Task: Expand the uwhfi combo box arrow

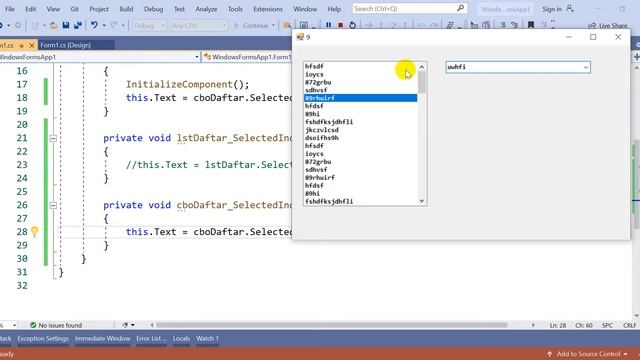Action: point(586,67)
